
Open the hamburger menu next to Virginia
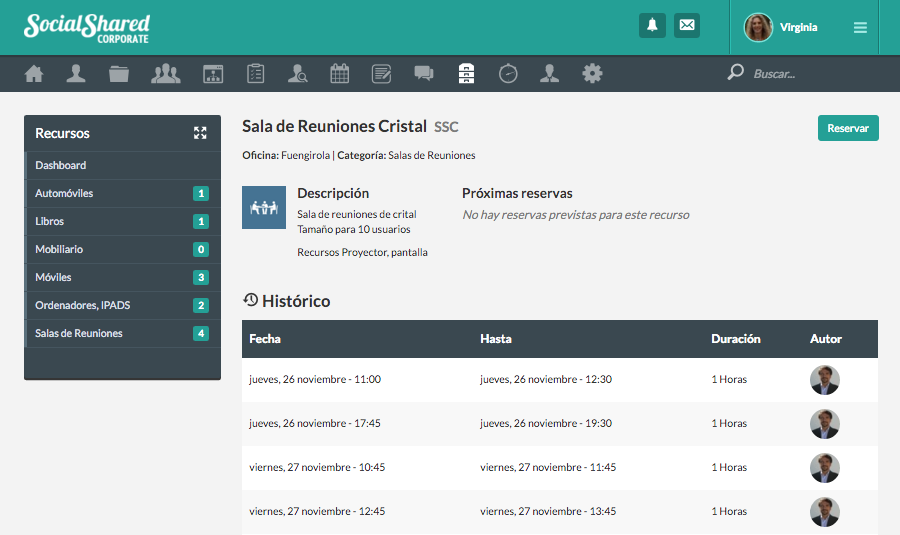coord(860,28)
